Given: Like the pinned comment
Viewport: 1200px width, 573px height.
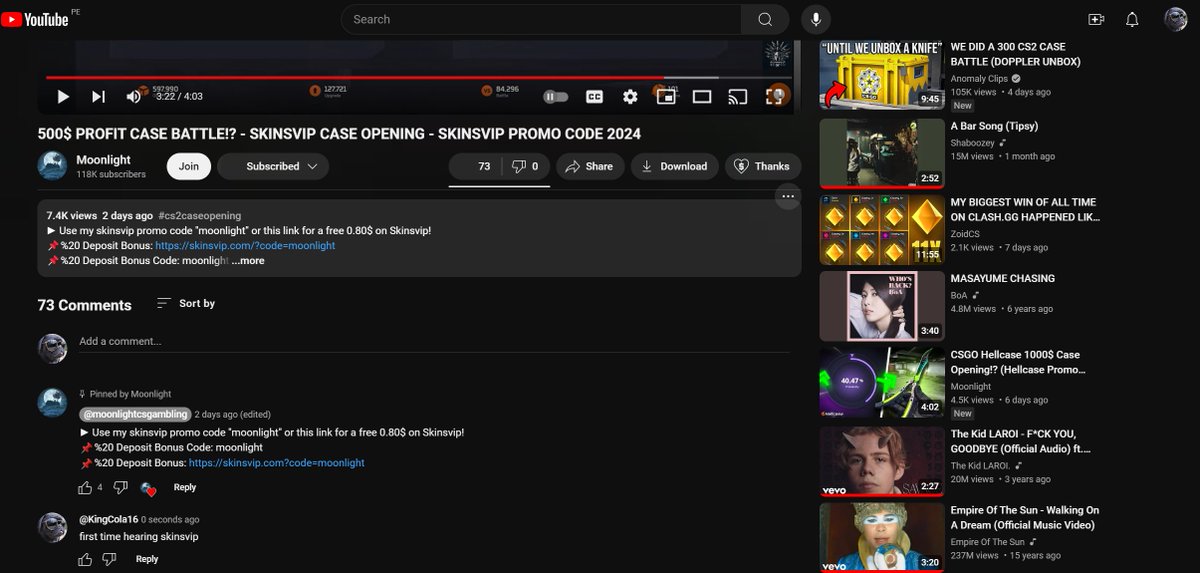Looking at the screenshot, I should (x=85, y=488).
